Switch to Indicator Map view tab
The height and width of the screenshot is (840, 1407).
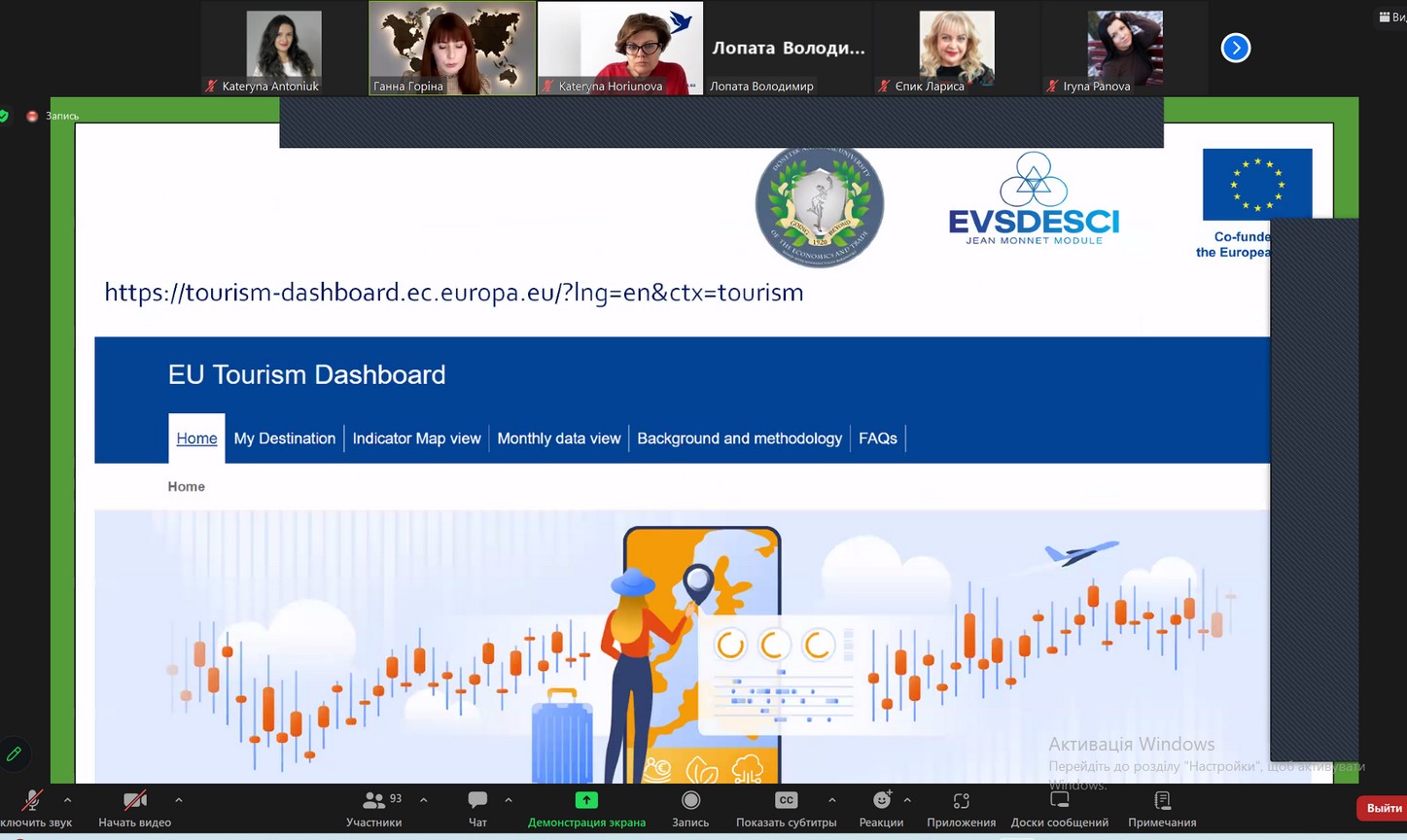tap(416, 438)
